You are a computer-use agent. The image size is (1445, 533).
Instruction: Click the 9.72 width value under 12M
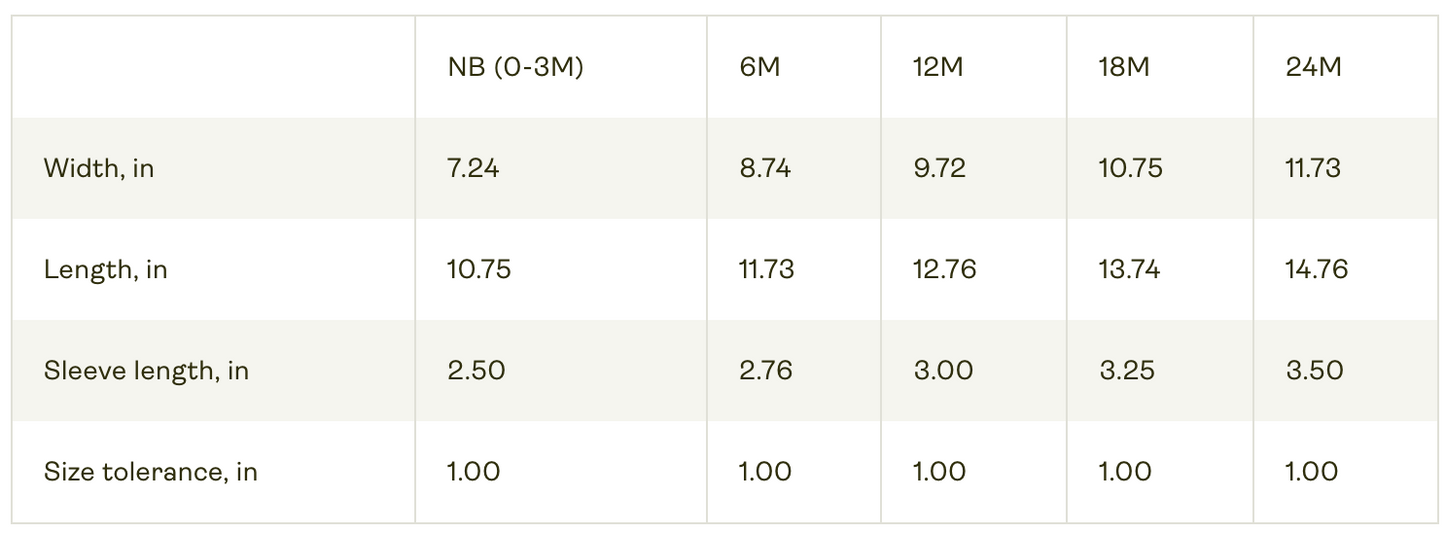point(939,168)
